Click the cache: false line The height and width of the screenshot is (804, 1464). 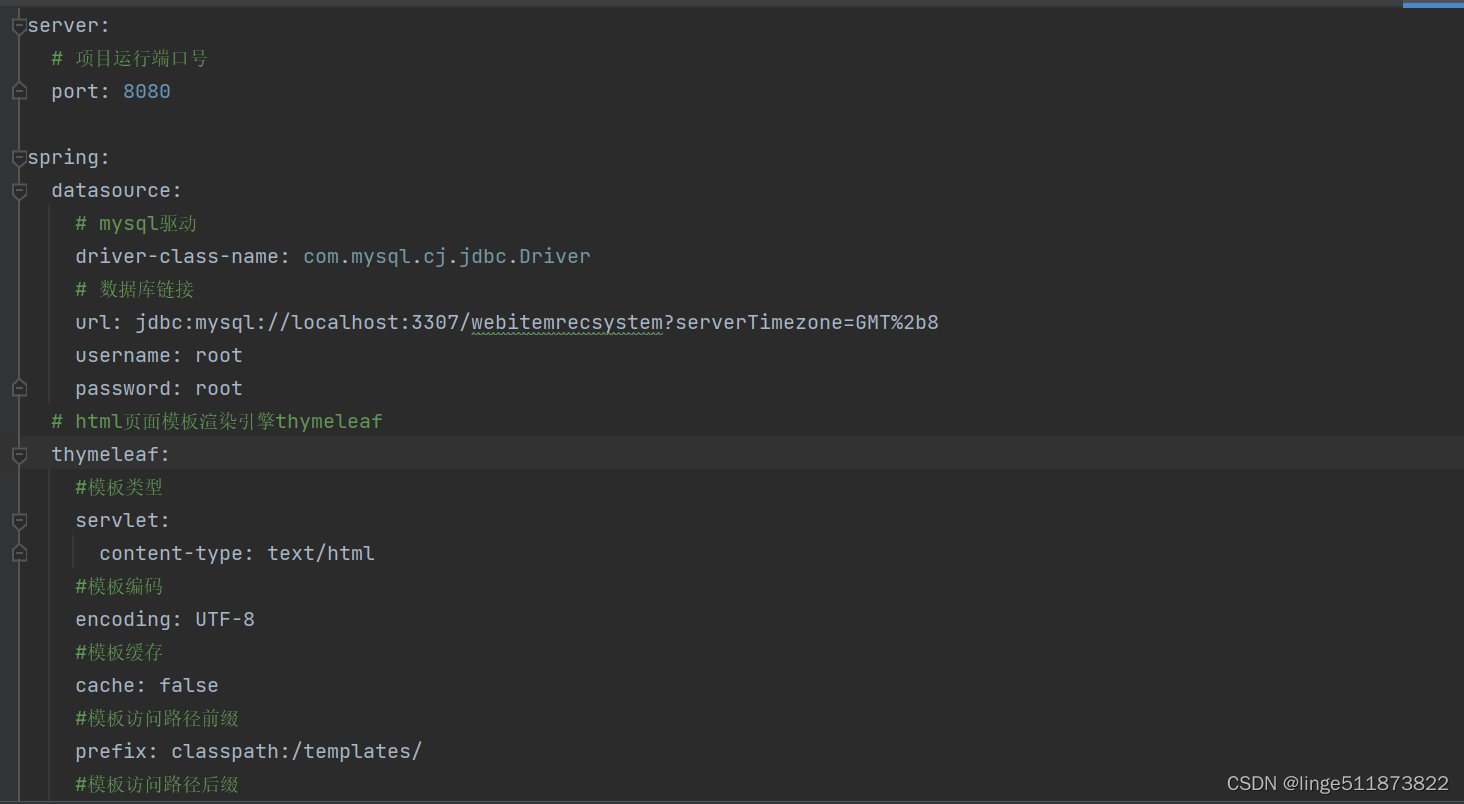pos(146,685)
